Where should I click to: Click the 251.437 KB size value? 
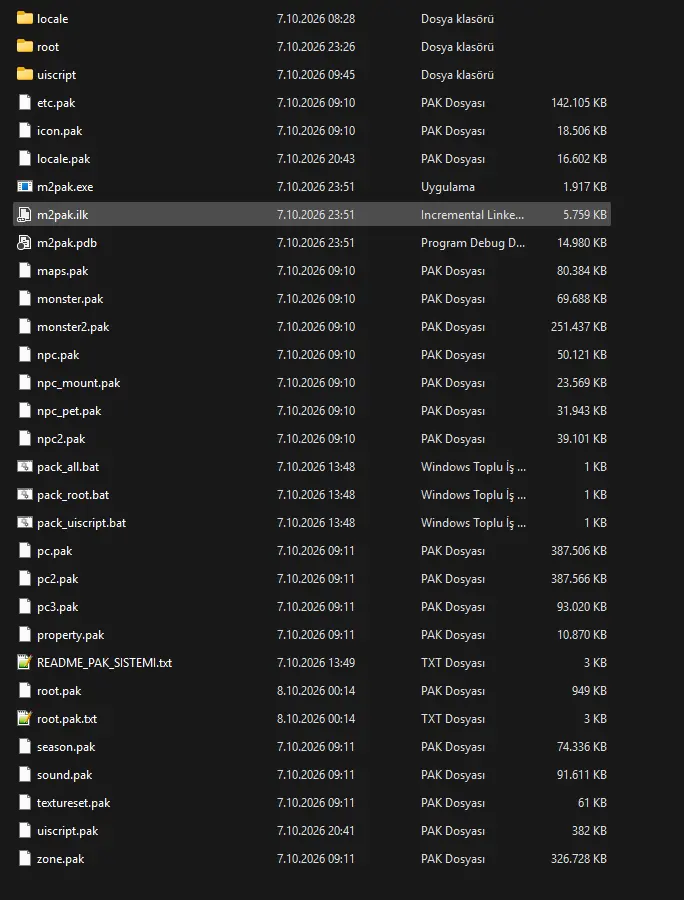coord(579,327)
